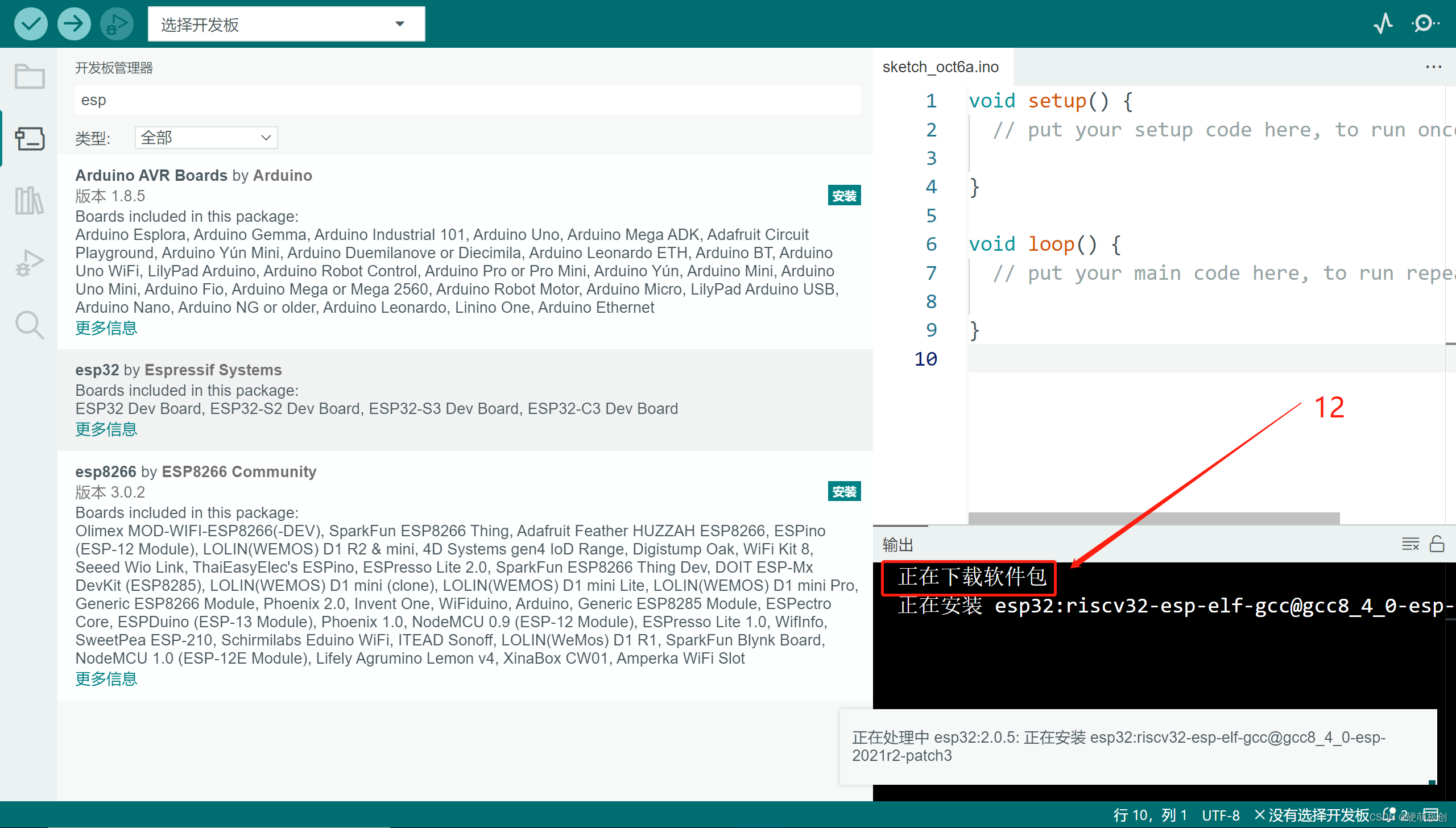Install Arduino AVR Boards package
This screenshot has height=828, width=1456.
coord(843,196)
